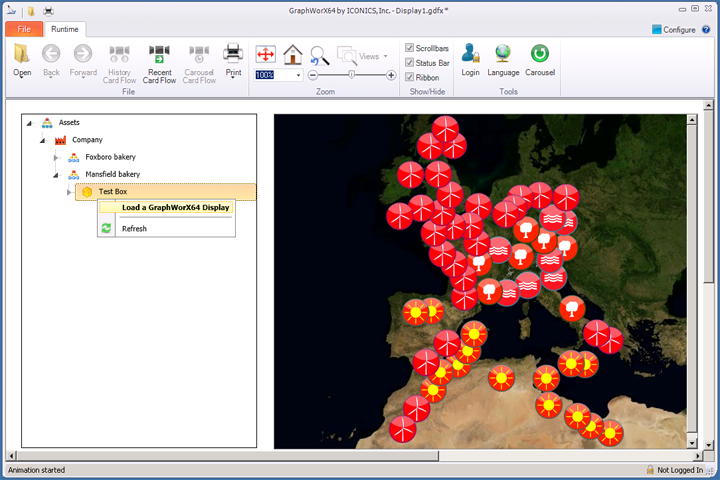Viewport: 720px width, 480px height.
Task: Start the Carousel tool
Action: [x=540, y=53]
